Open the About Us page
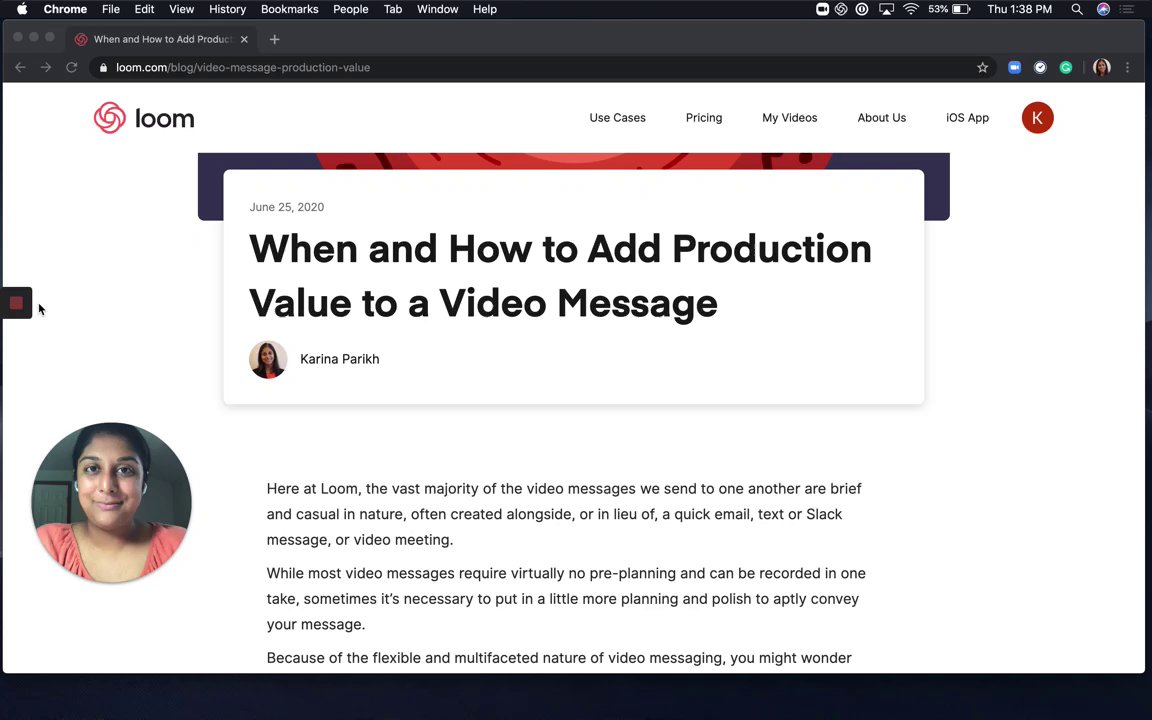This screenshot has height=720, width=1152. (882, 118)
